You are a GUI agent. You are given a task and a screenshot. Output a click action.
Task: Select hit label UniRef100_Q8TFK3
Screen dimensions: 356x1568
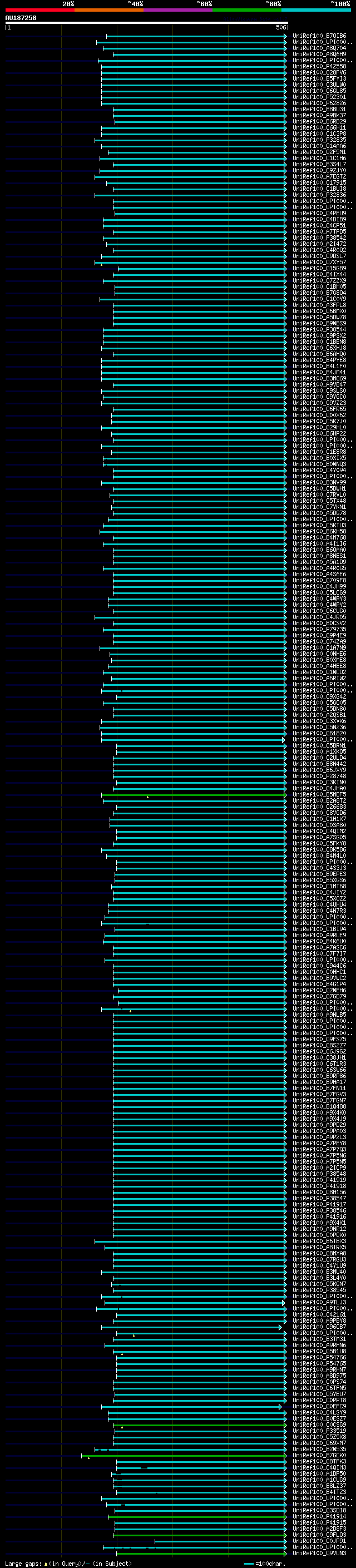coord(319,1461)
